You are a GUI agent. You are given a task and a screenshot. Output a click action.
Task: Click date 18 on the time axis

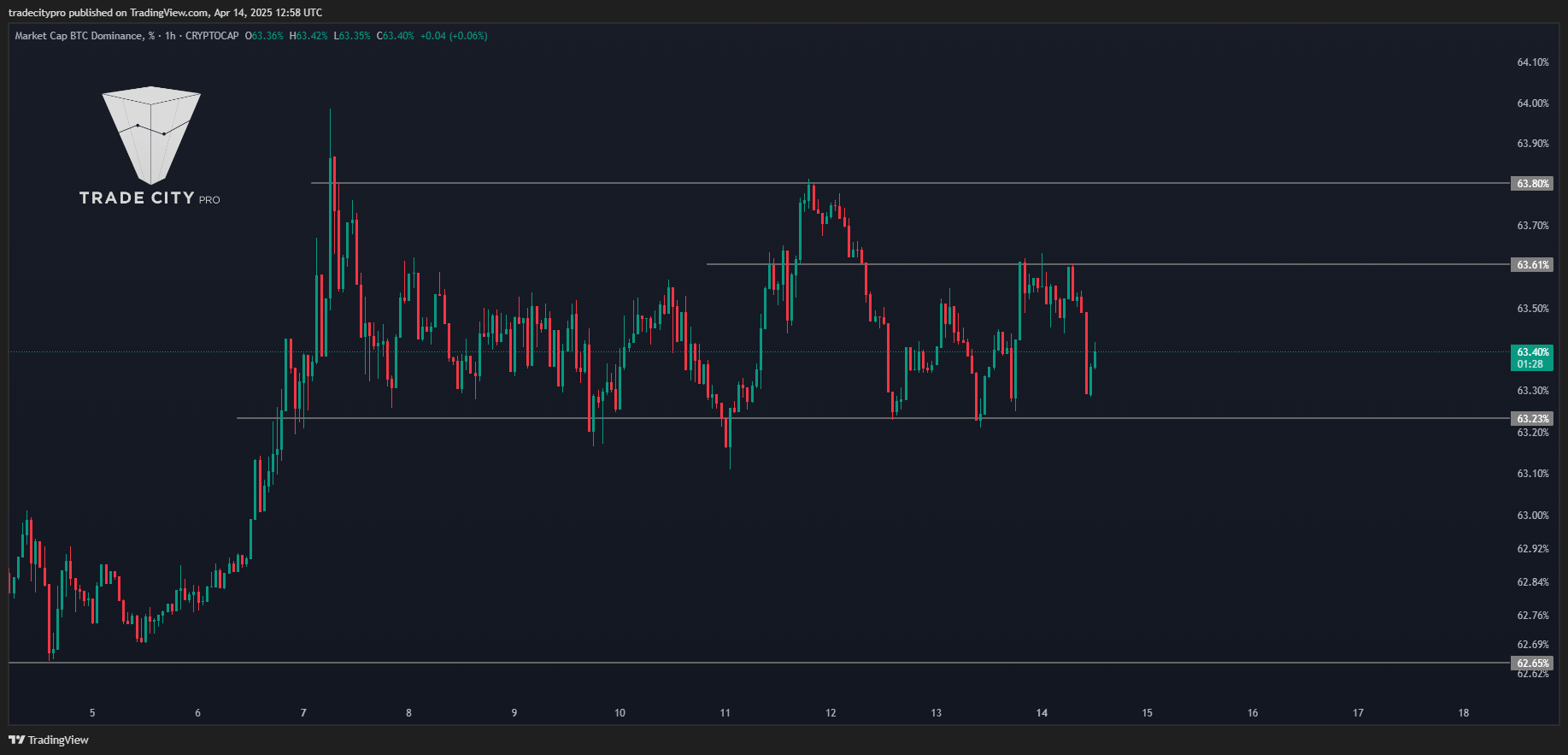pos(1464,713)
